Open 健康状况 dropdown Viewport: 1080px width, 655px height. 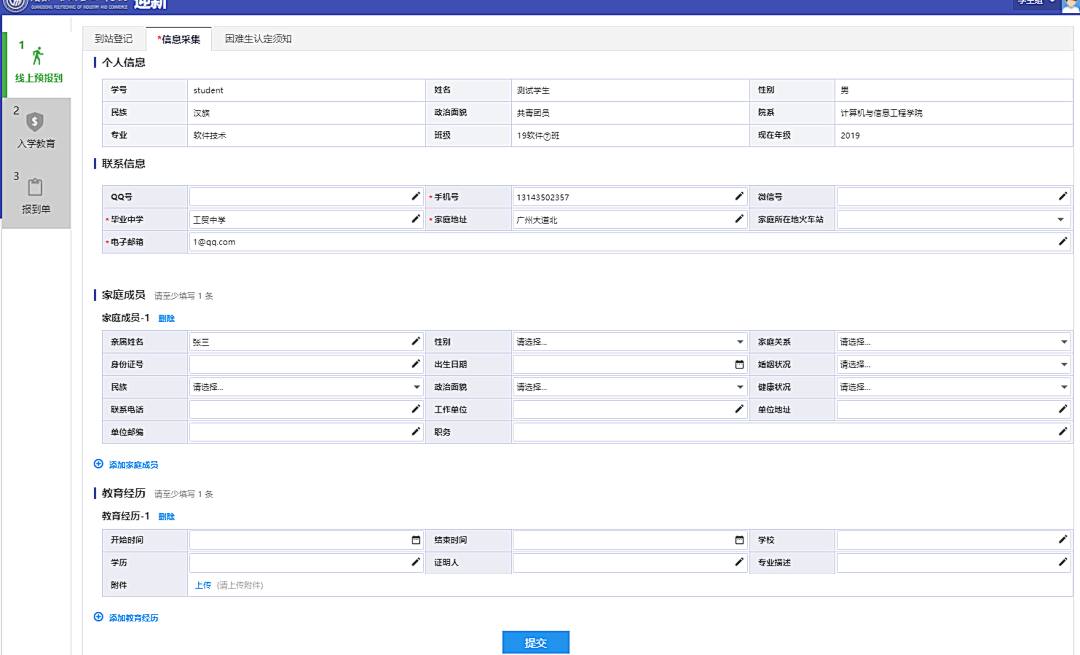click(x=954, y=387)
